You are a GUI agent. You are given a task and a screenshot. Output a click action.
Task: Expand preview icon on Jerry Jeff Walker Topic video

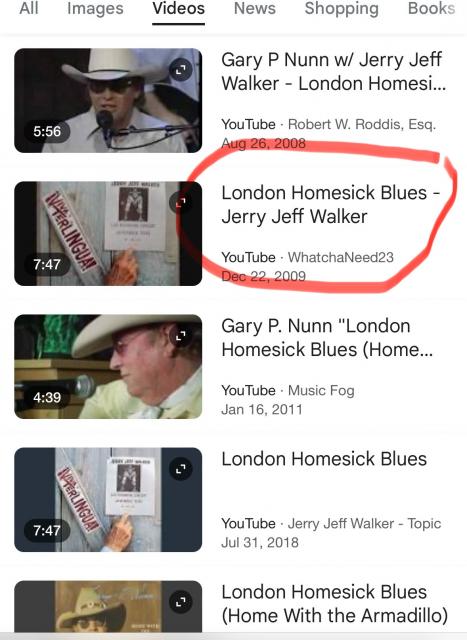[x=181, y=469]
